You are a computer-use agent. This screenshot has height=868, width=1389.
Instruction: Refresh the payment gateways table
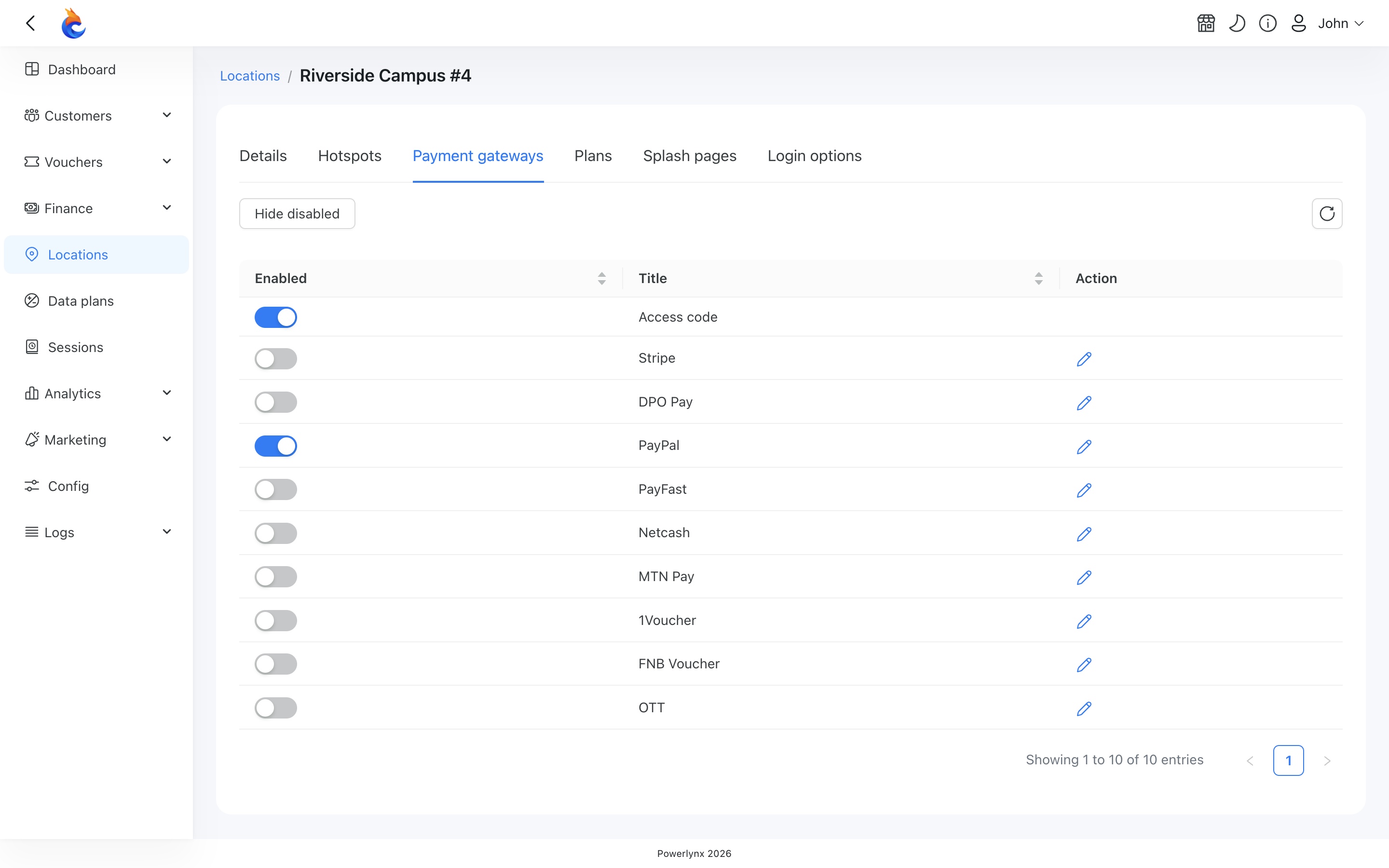1327,214
